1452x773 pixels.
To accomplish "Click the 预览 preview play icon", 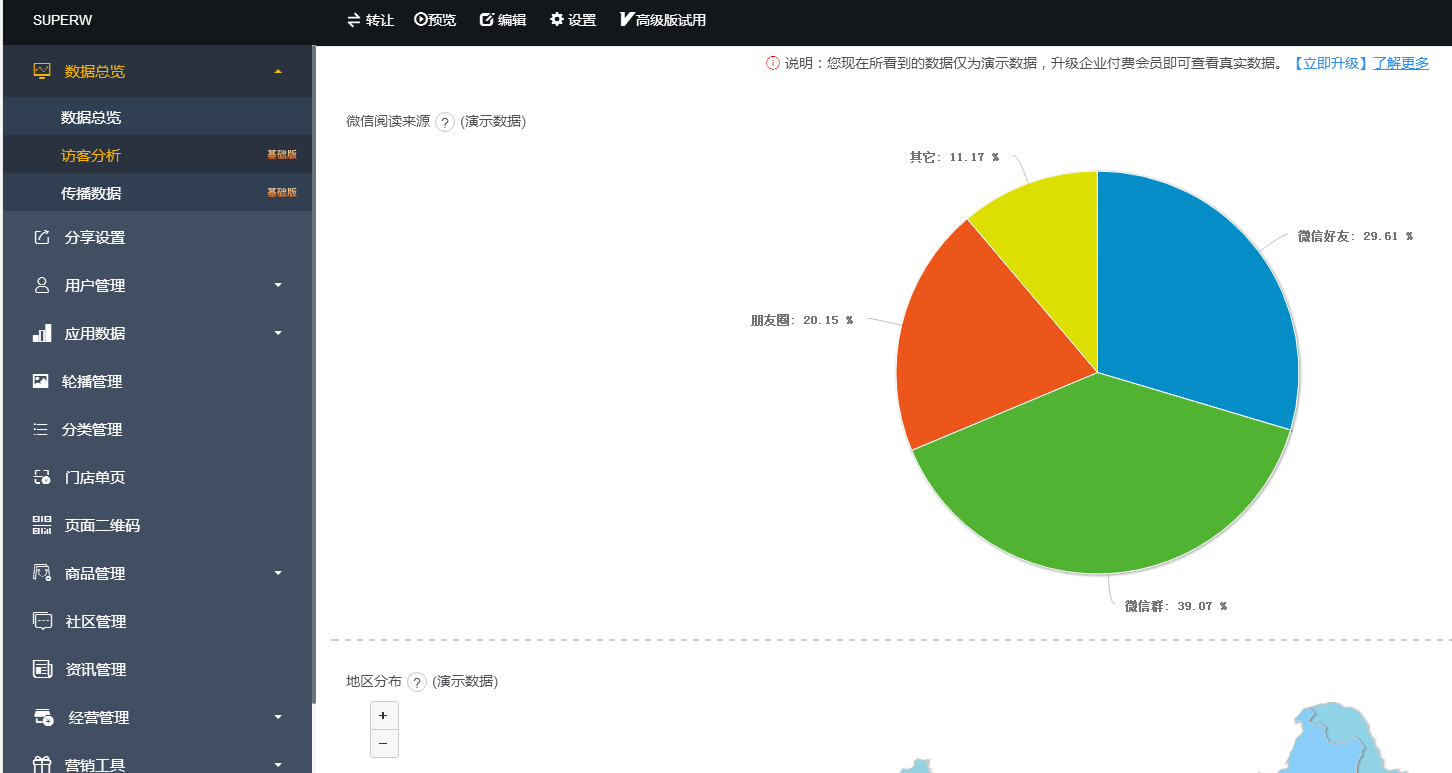I will pos(420,19).
